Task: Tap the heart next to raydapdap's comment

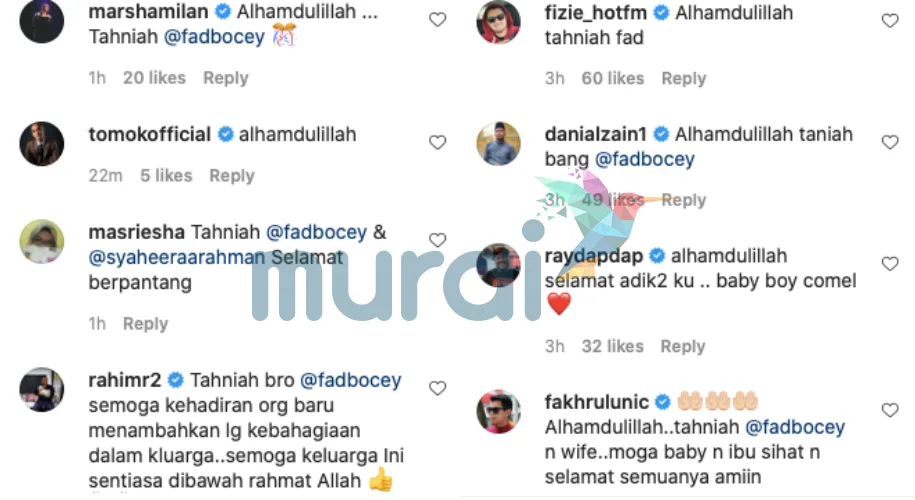Action: pyautogui.click(x=890, y=264)
